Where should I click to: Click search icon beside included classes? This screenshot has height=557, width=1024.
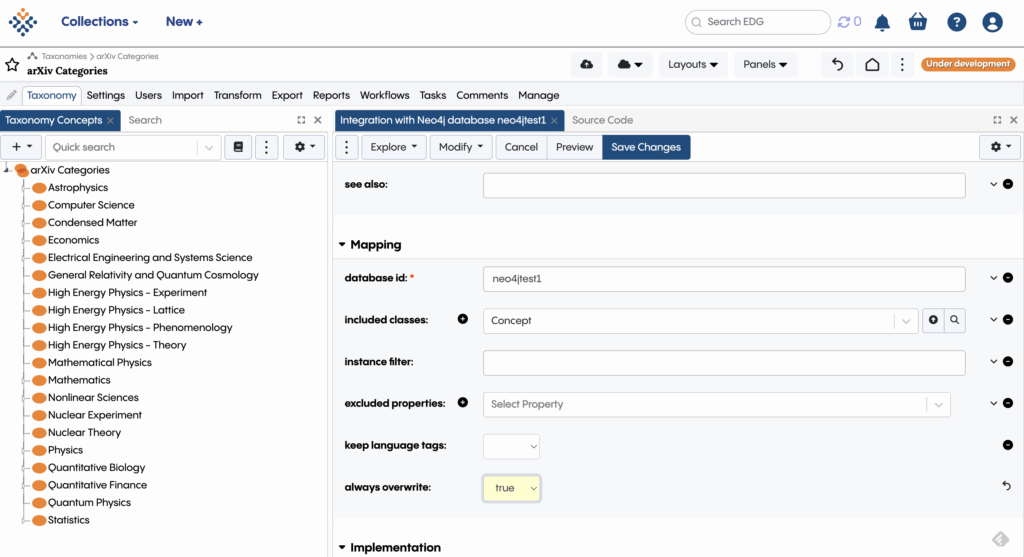tap(955, 320)
